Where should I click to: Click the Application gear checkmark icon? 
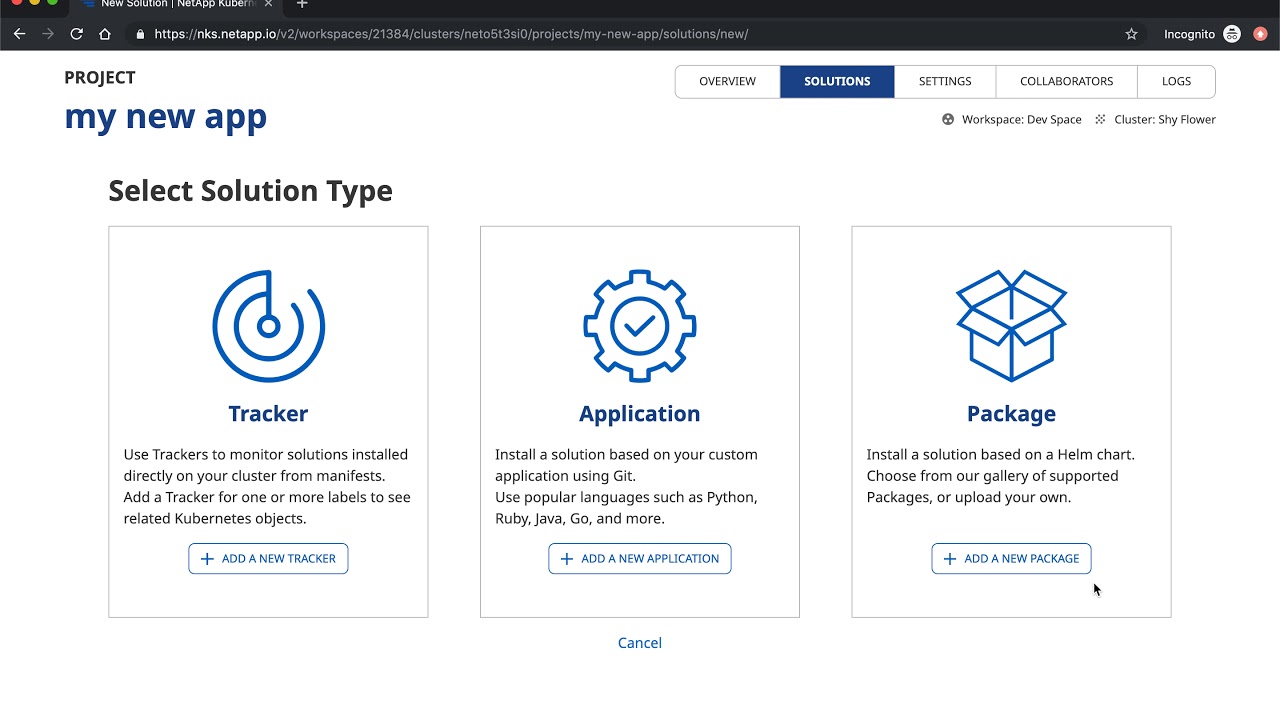click(x=640, y=326)
